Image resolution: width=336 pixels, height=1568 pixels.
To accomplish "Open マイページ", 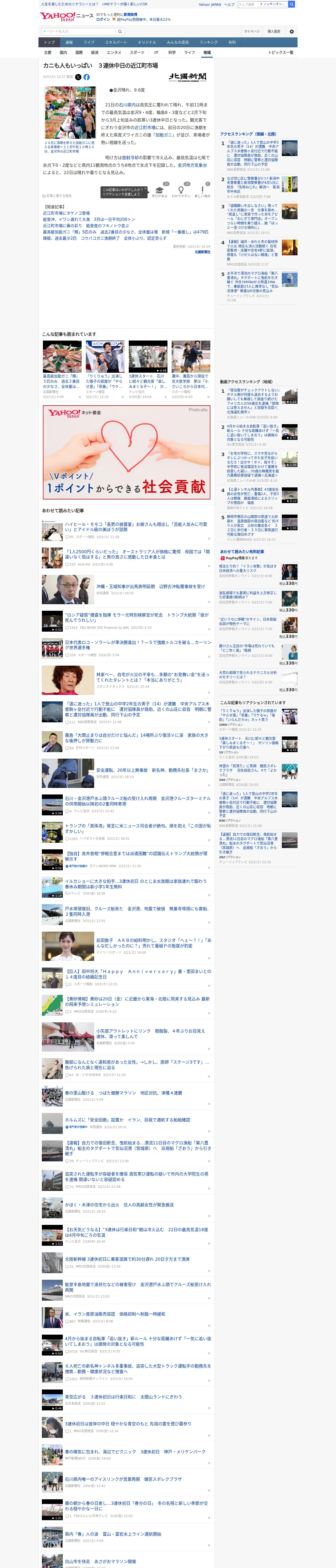I will pos(251,32).
